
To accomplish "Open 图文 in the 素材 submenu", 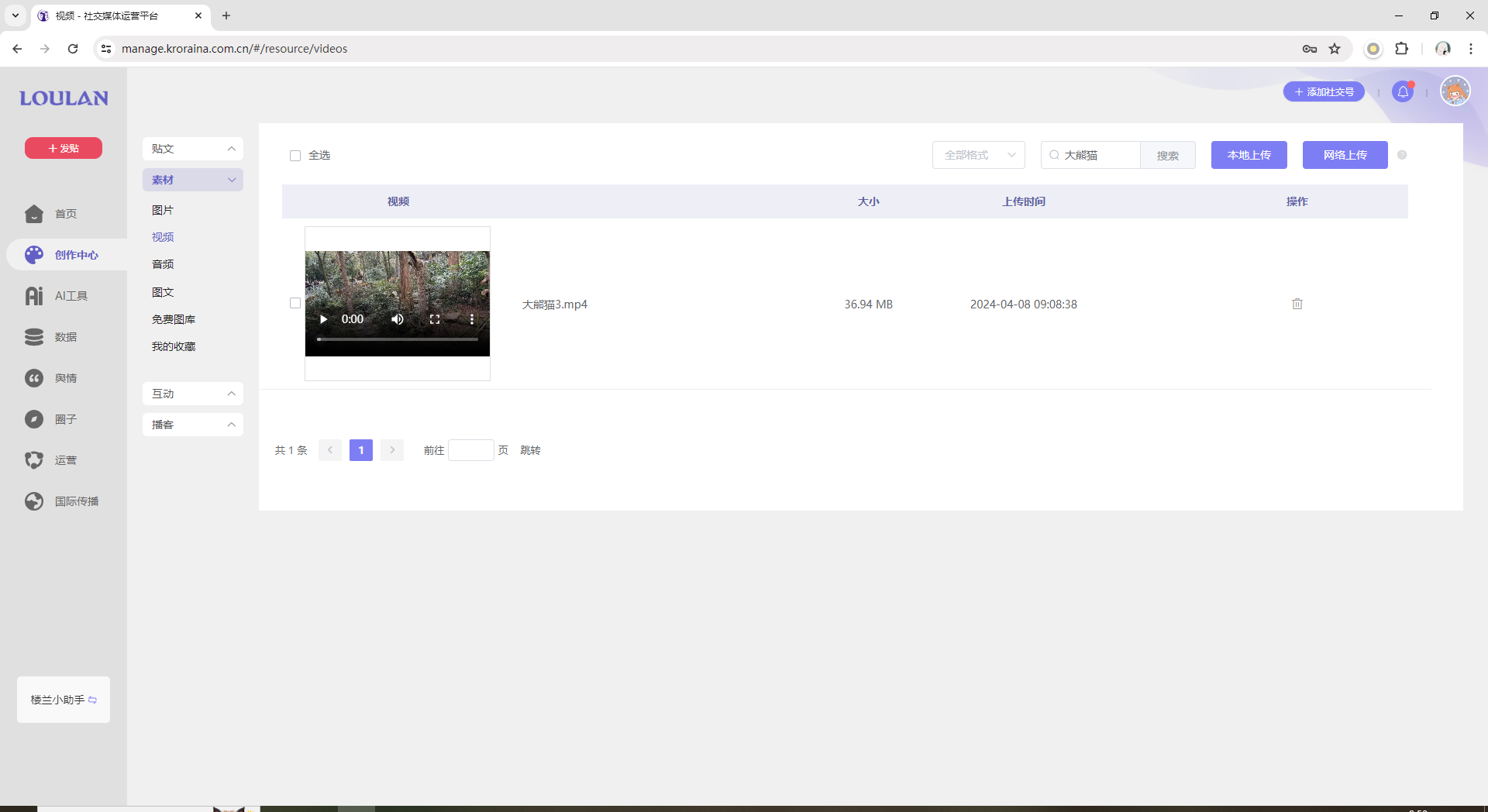I will [x=163, y=292].
